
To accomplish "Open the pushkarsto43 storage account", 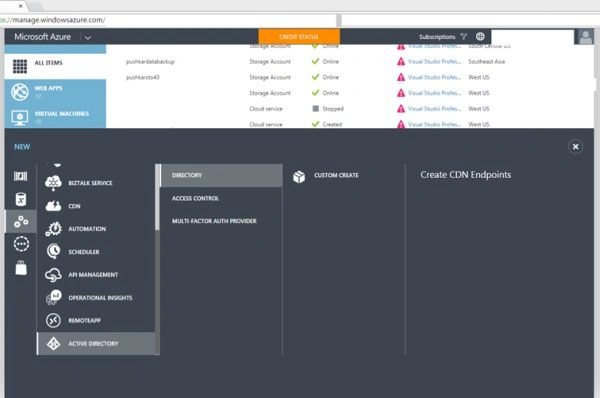I will click(x=143, y=77).
